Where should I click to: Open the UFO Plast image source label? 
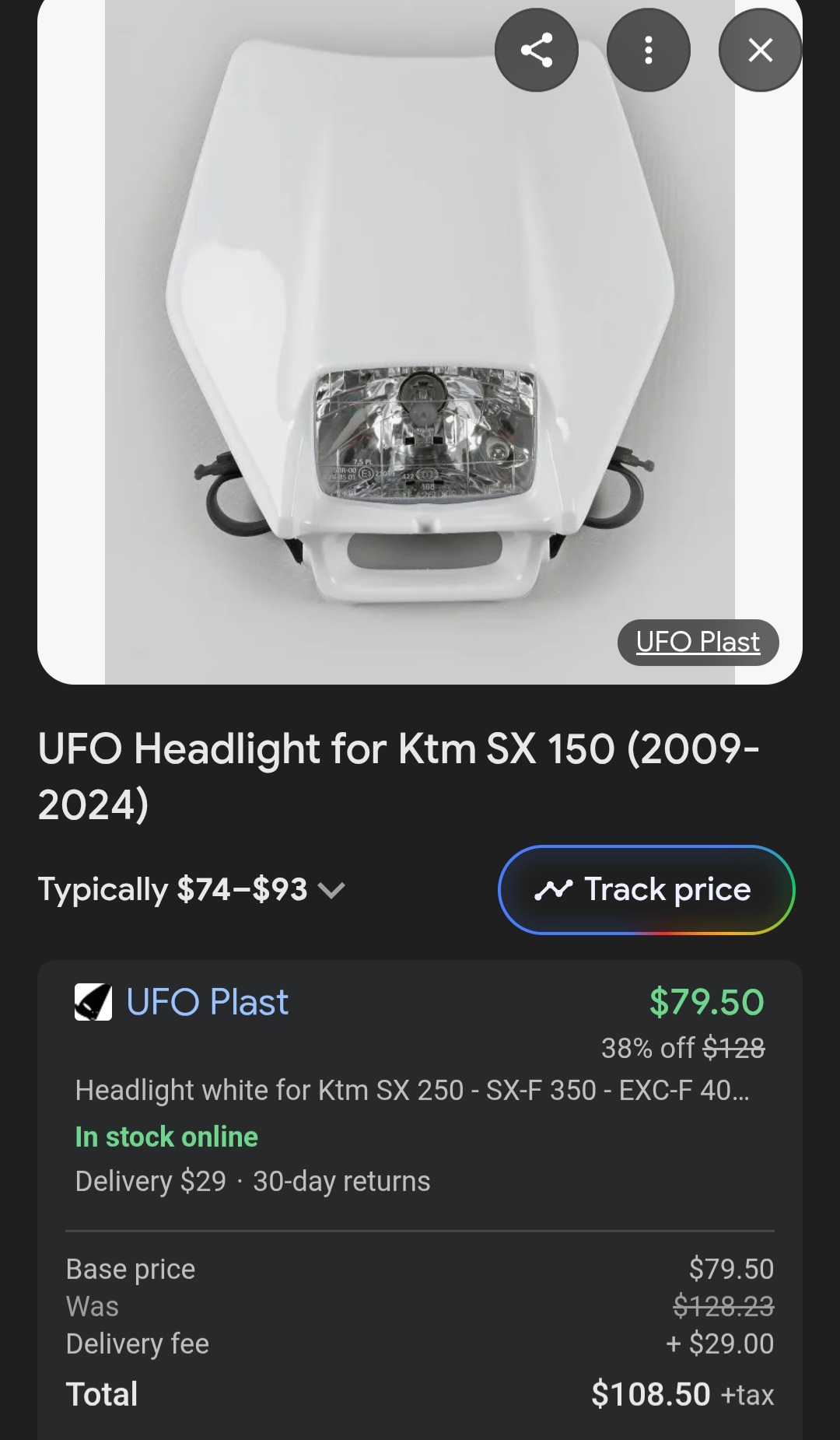click(x=698, y=643)
